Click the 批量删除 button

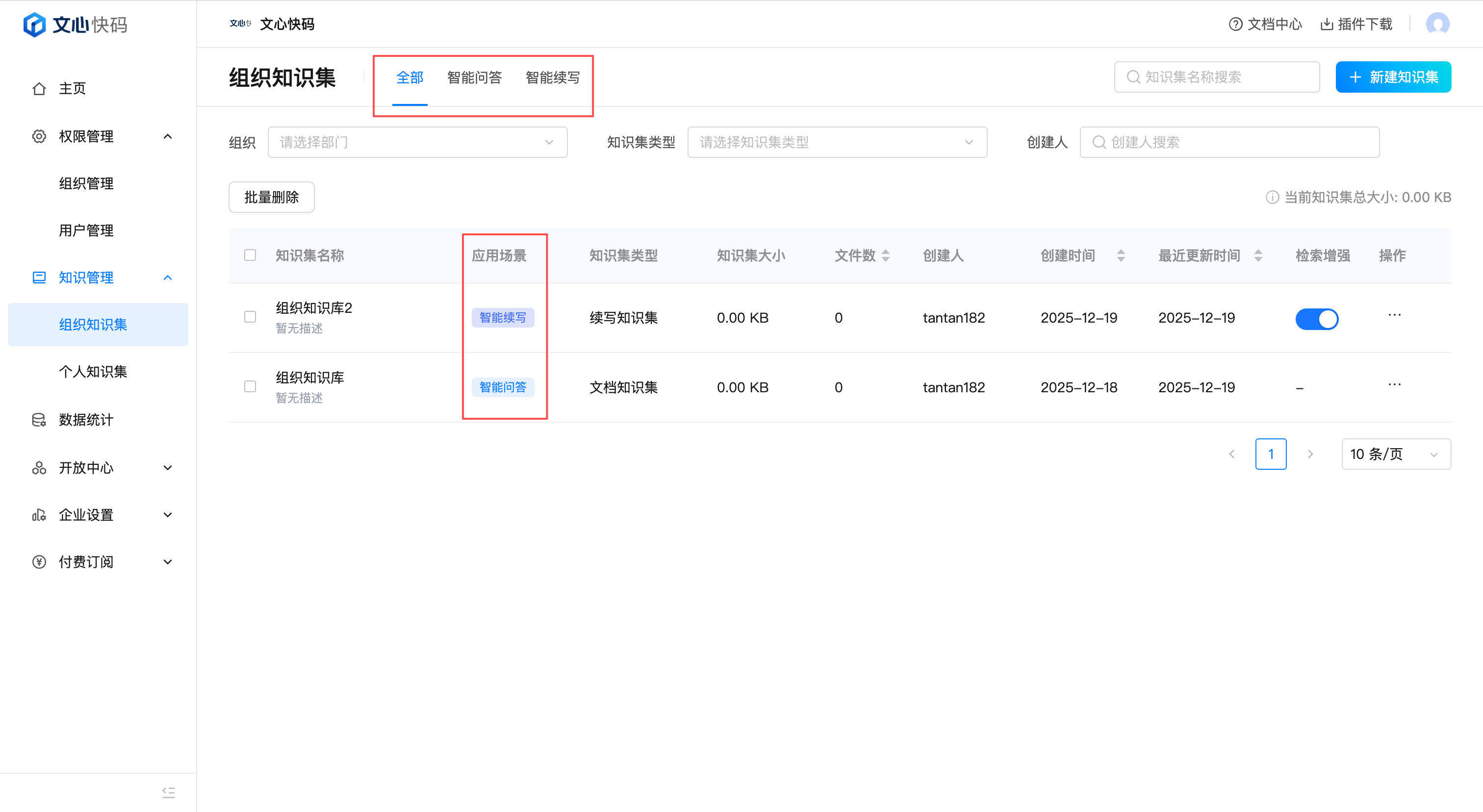271,198
